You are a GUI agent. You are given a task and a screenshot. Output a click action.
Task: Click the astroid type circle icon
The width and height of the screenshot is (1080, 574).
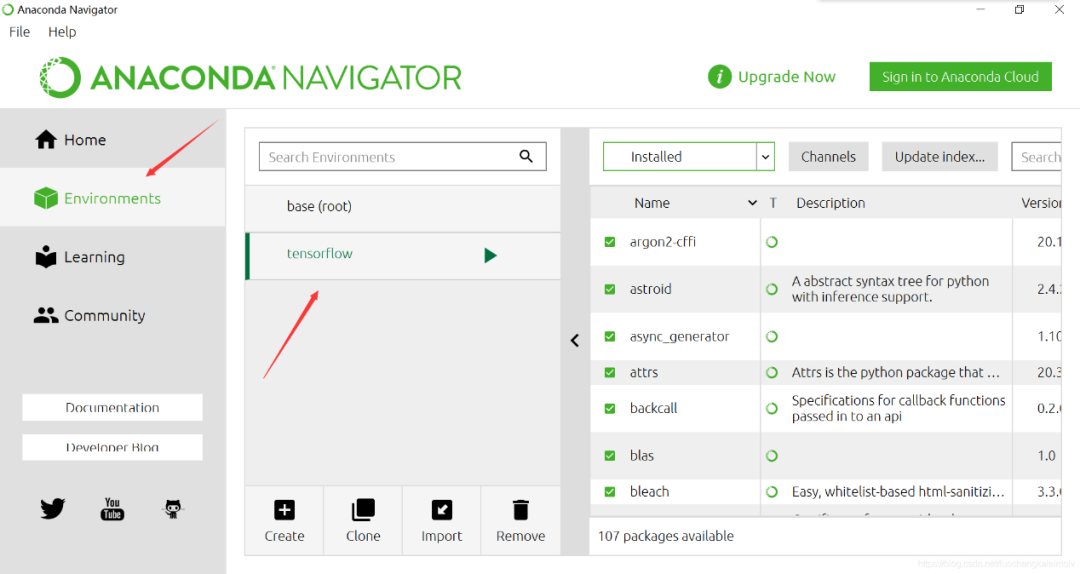(772, 289)
